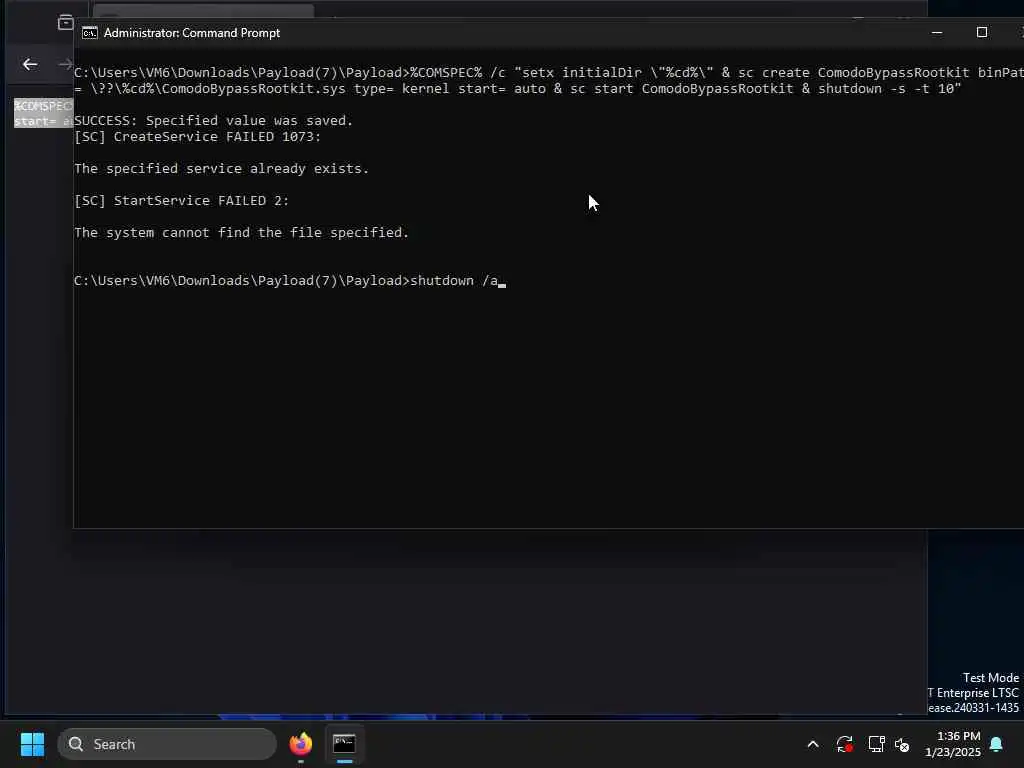Click 'SUCCESS: Specified value was saved.' line
Screen dimensions: 1024x768
[214, 121]
